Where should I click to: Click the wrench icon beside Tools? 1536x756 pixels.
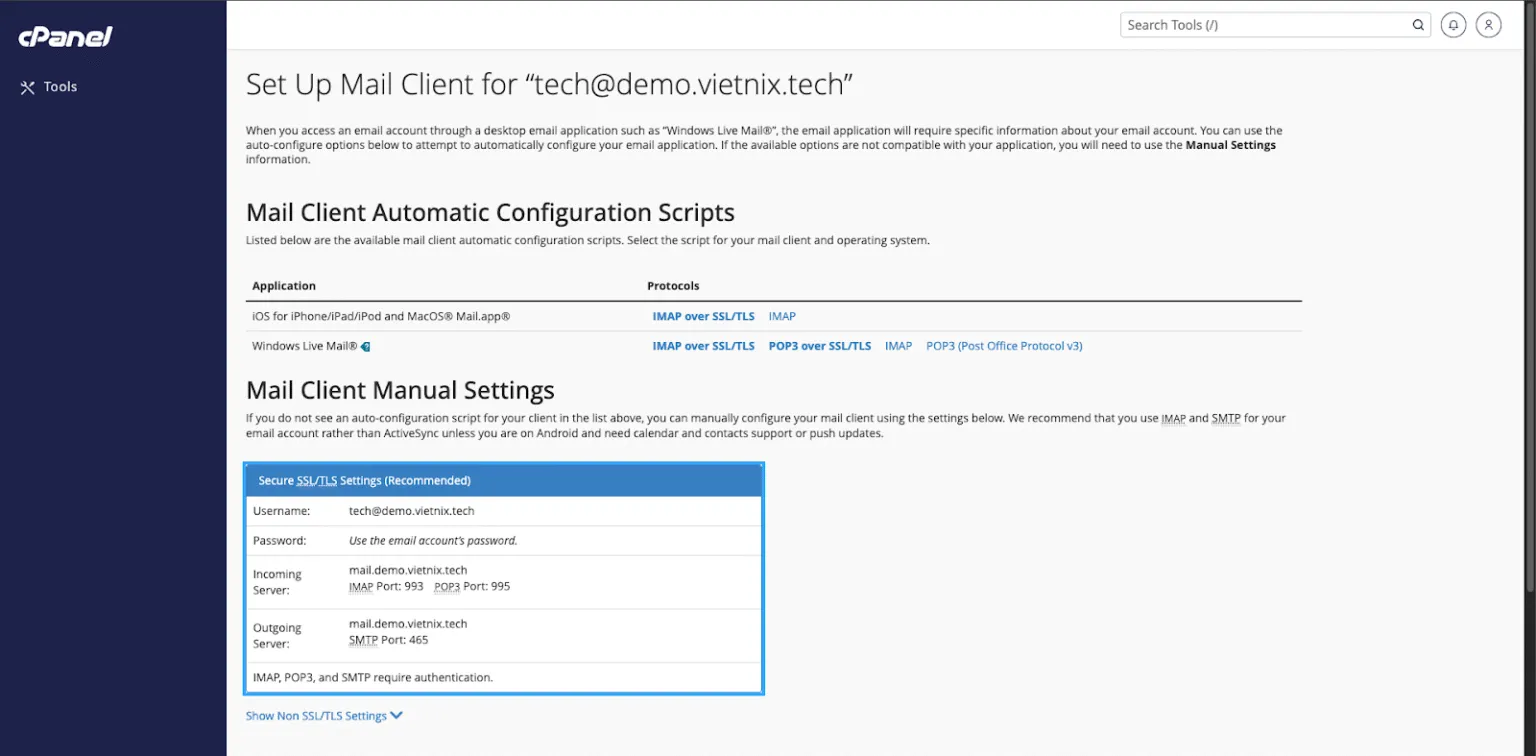tap(28, 87)
